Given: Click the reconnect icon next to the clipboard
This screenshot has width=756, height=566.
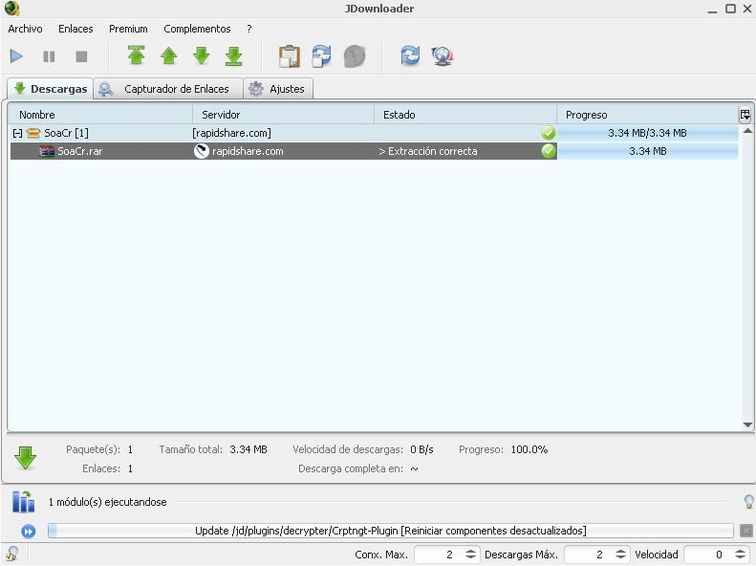Looking at the screenshot, I should (321, 56).
